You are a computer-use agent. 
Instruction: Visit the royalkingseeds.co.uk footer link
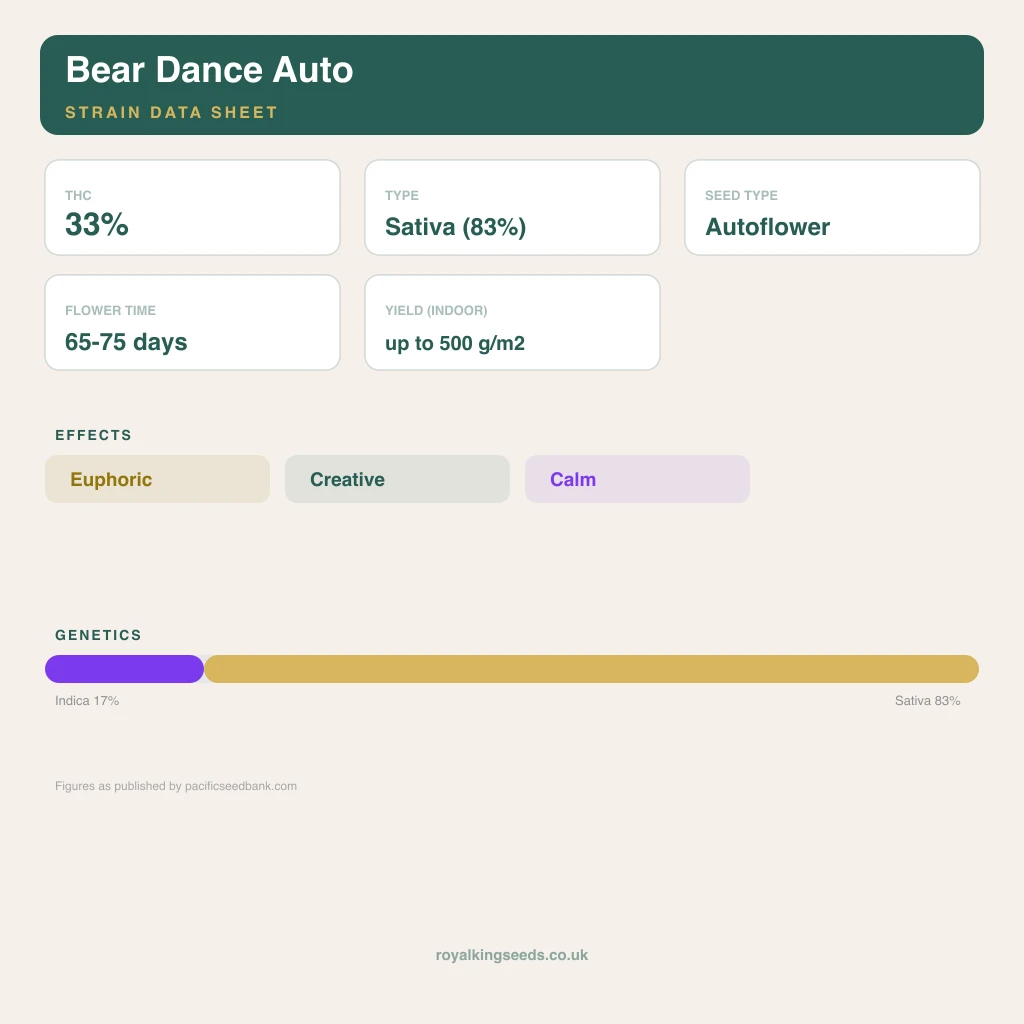coord(512,955)
